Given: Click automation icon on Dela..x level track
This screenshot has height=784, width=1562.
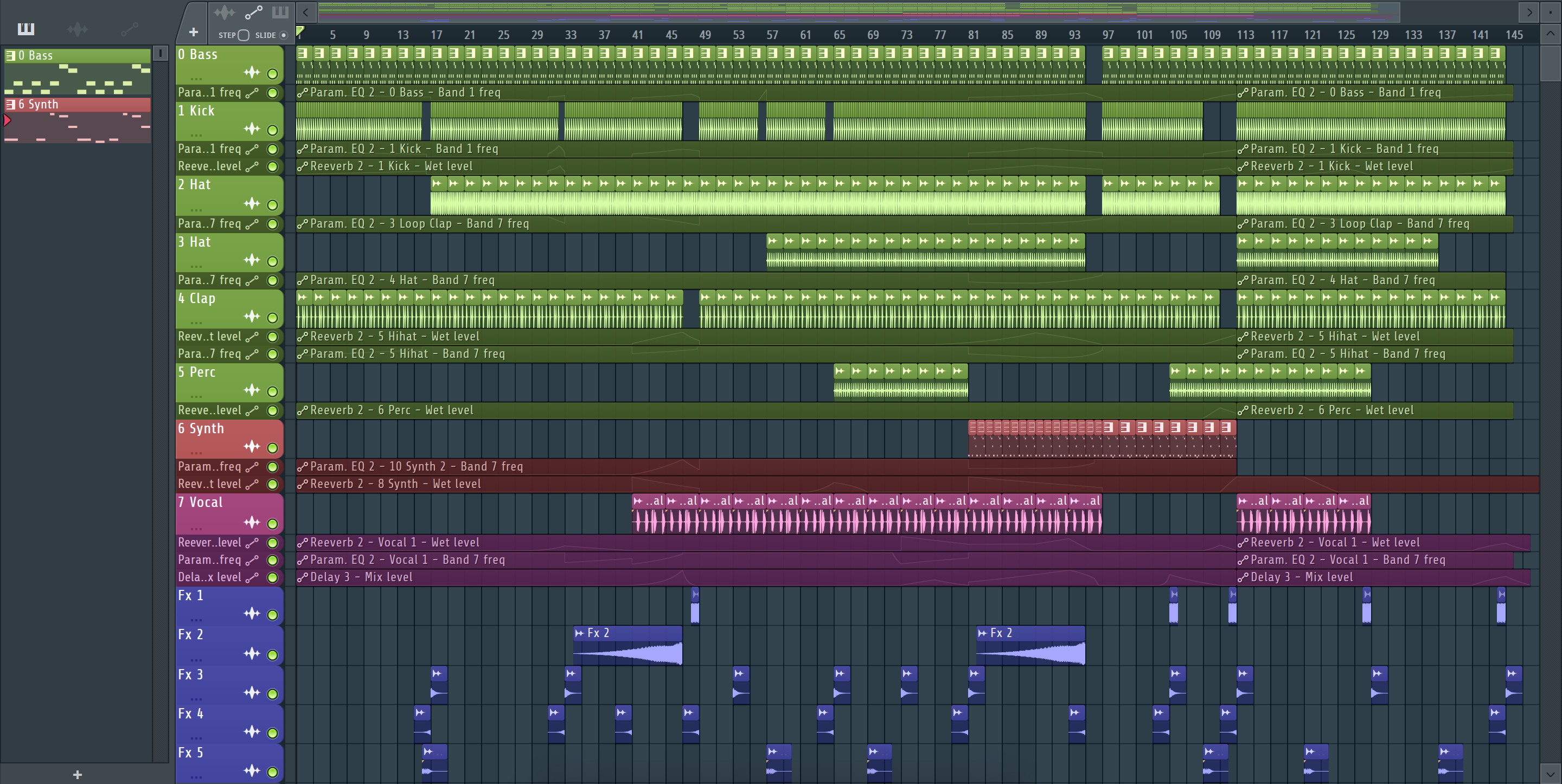Looking at the screenshot, I should click(x=252, y=577).
